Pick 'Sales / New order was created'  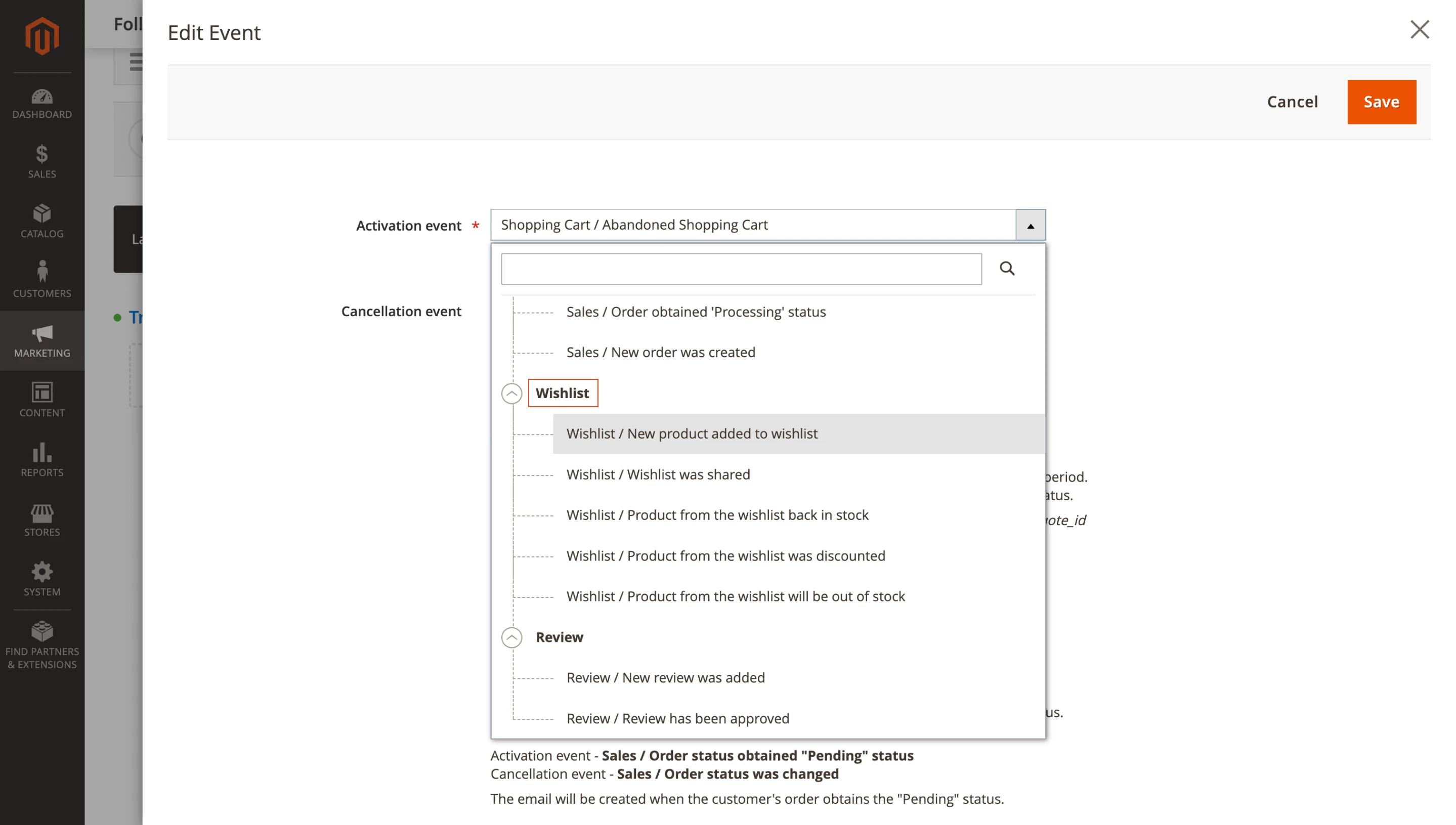[661, 353]
